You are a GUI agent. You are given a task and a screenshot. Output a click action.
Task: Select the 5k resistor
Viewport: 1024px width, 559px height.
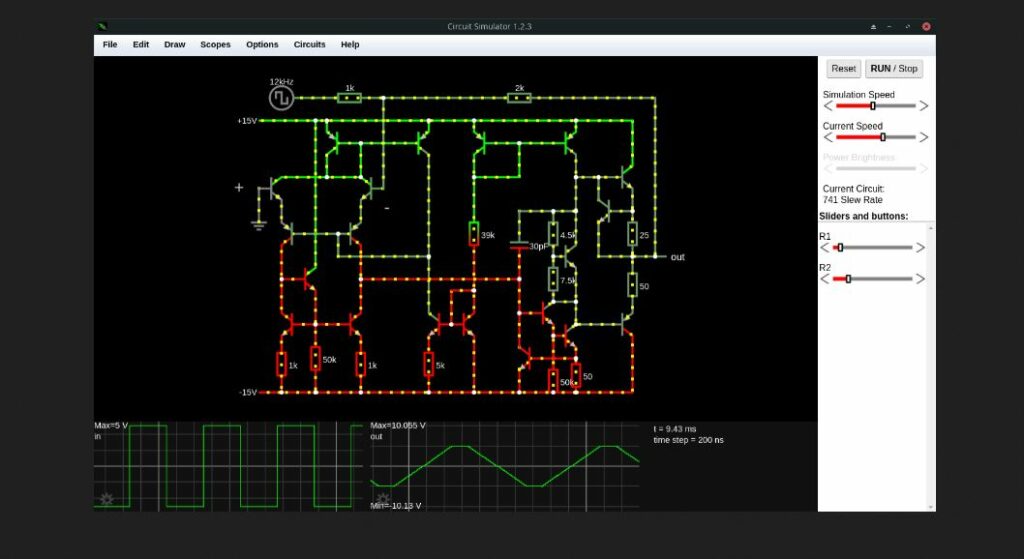(x=428, y=364)
